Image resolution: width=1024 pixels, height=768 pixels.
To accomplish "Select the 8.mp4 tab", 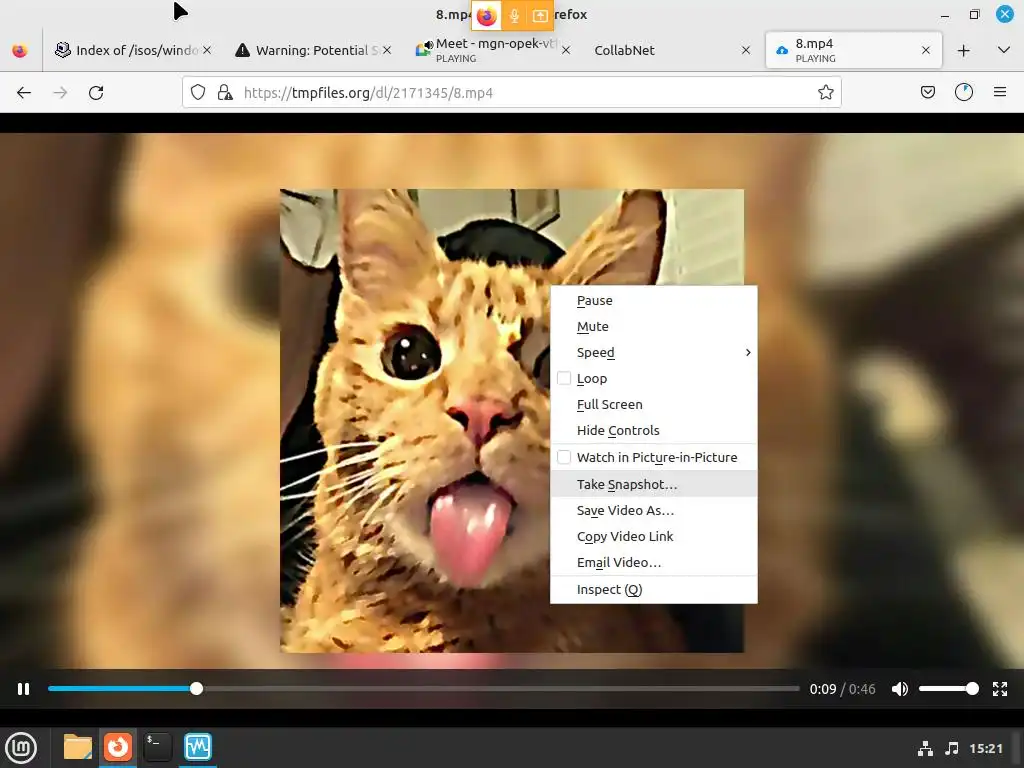I will pyautogui.click(x=854, y=50).
